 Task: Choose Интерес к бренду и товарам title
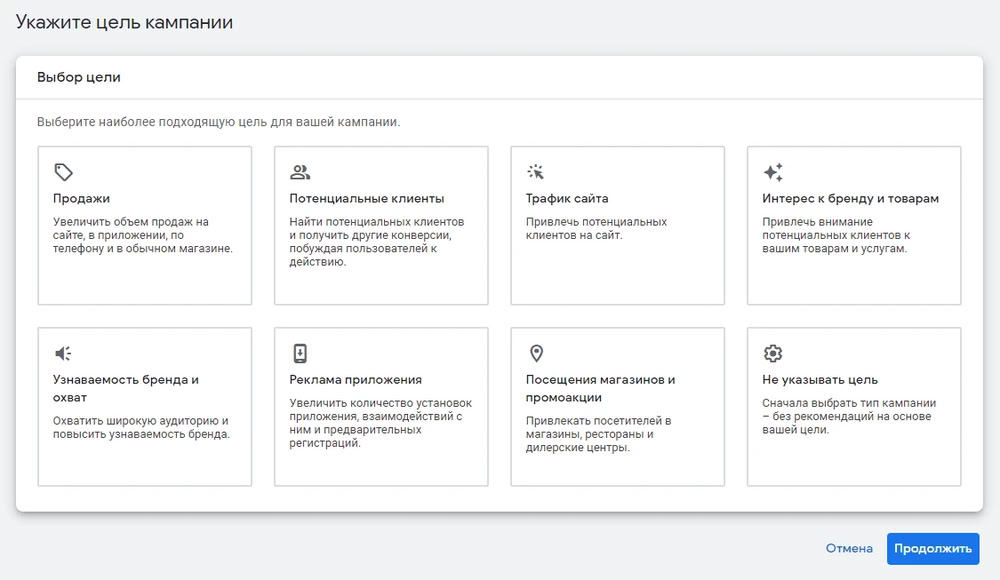coord(850,198)
